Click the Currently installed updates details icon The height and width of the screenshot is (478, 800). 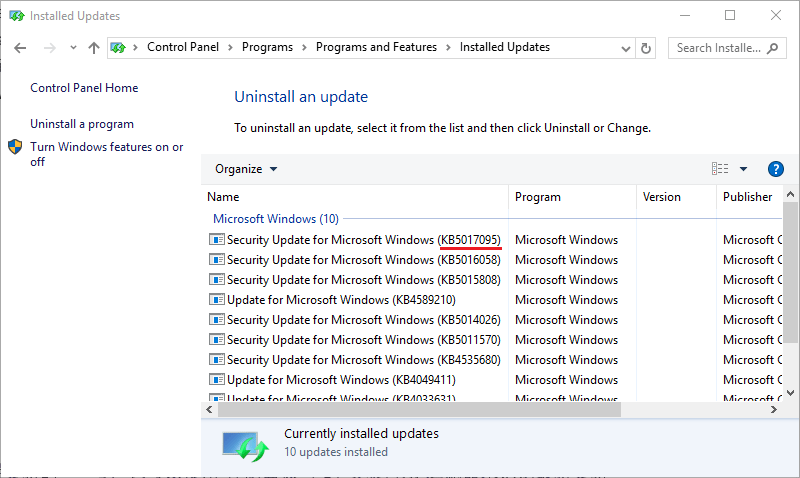point(245,446)
